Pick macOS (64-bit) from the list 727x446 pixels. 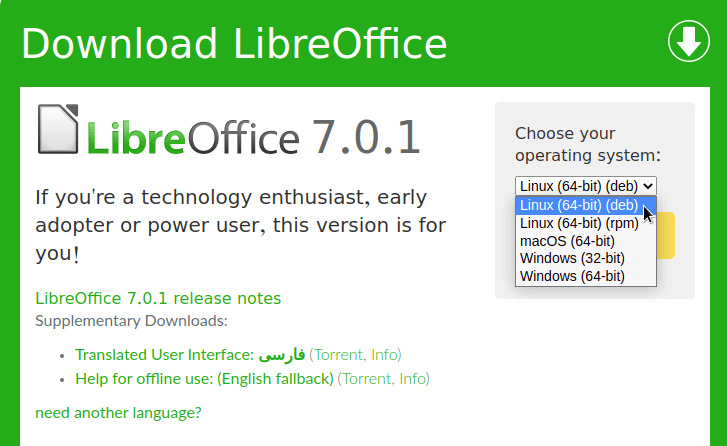coord(567,241)
